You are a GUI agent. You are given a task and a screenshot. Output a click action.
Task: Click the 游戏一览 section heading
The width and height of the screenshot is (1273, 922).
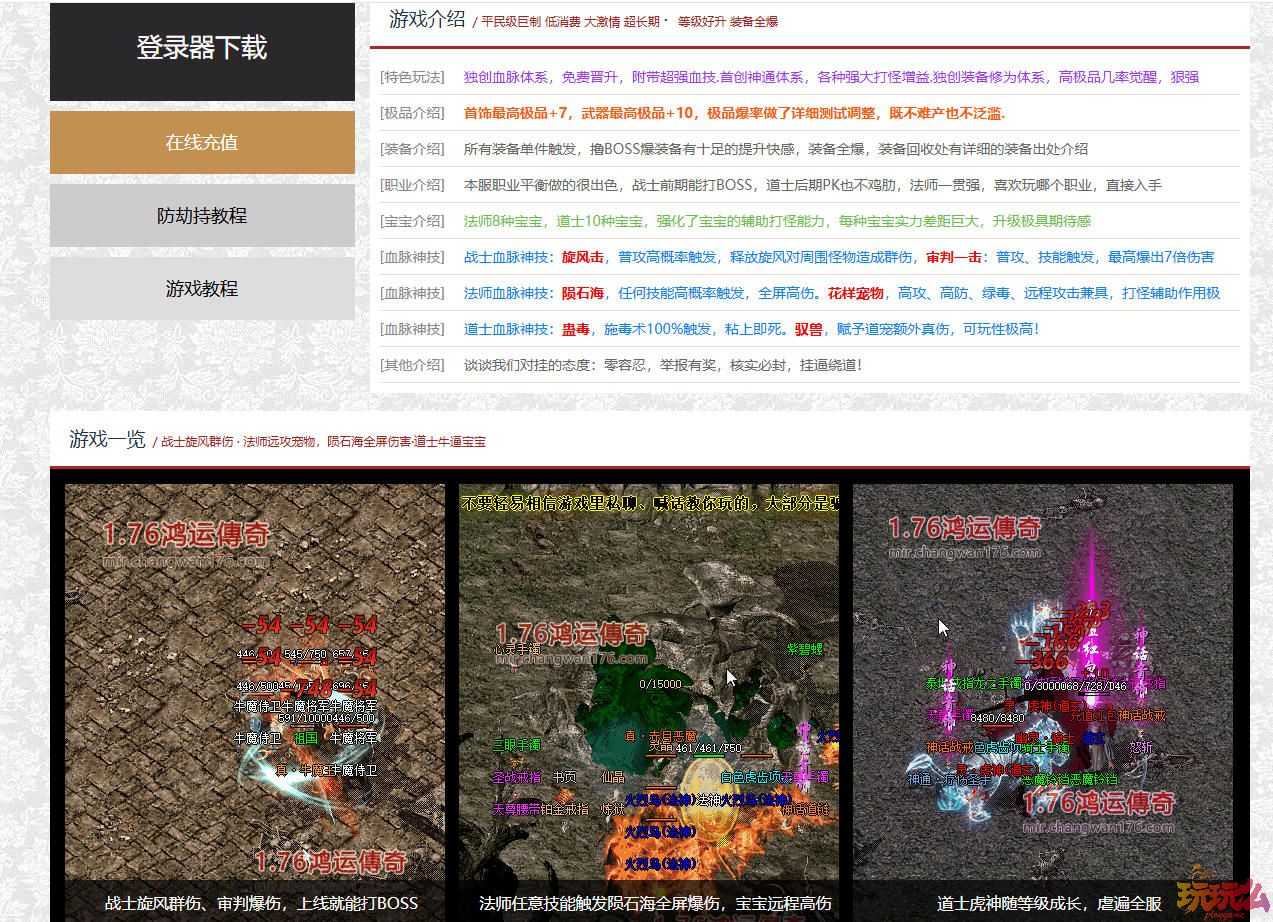[107, 439]
